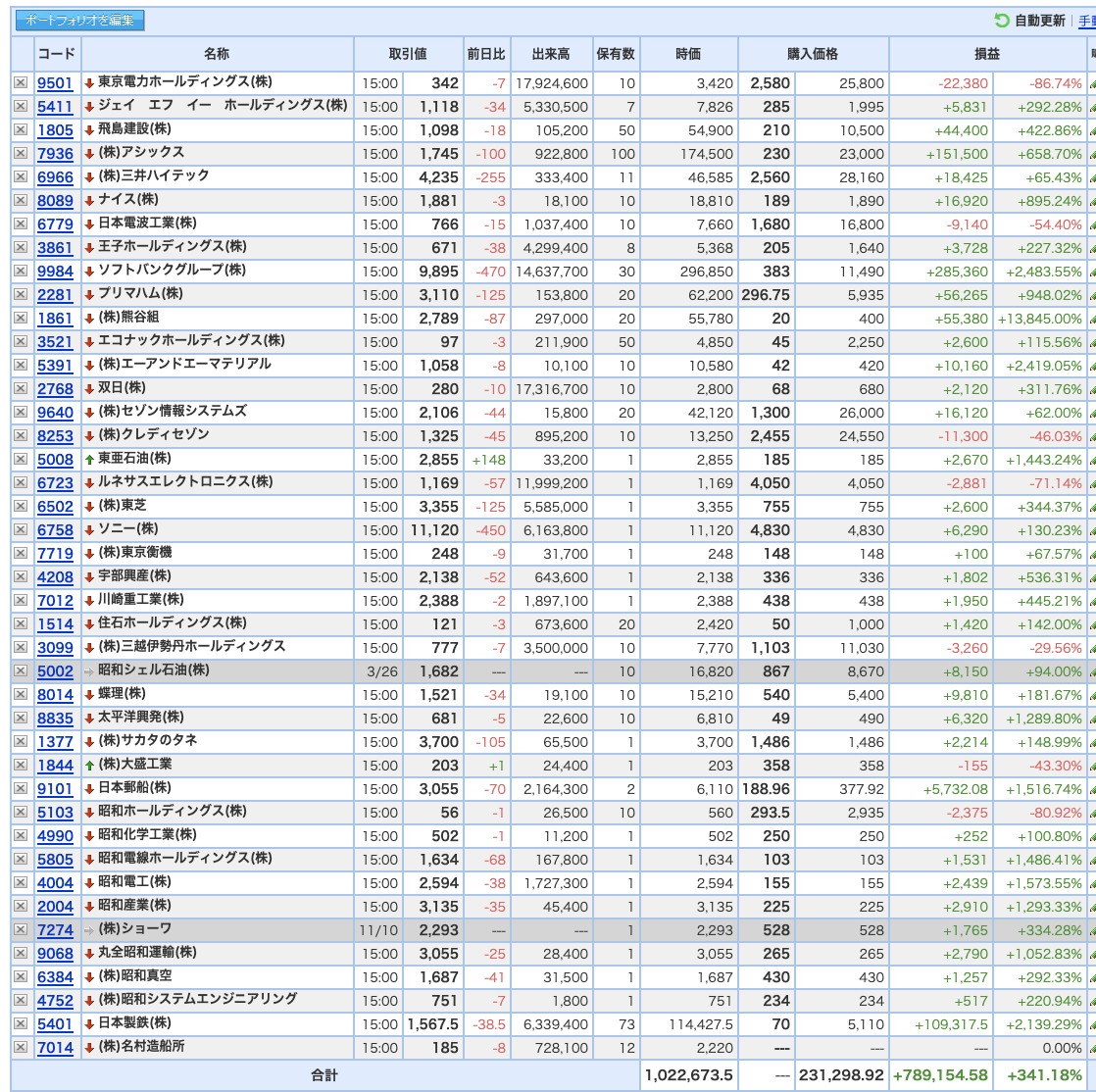Click the X icon for 5391 エーアンドエーマテリアル
This screenshot has width=1096, height=1092.
tap(21, 365)
